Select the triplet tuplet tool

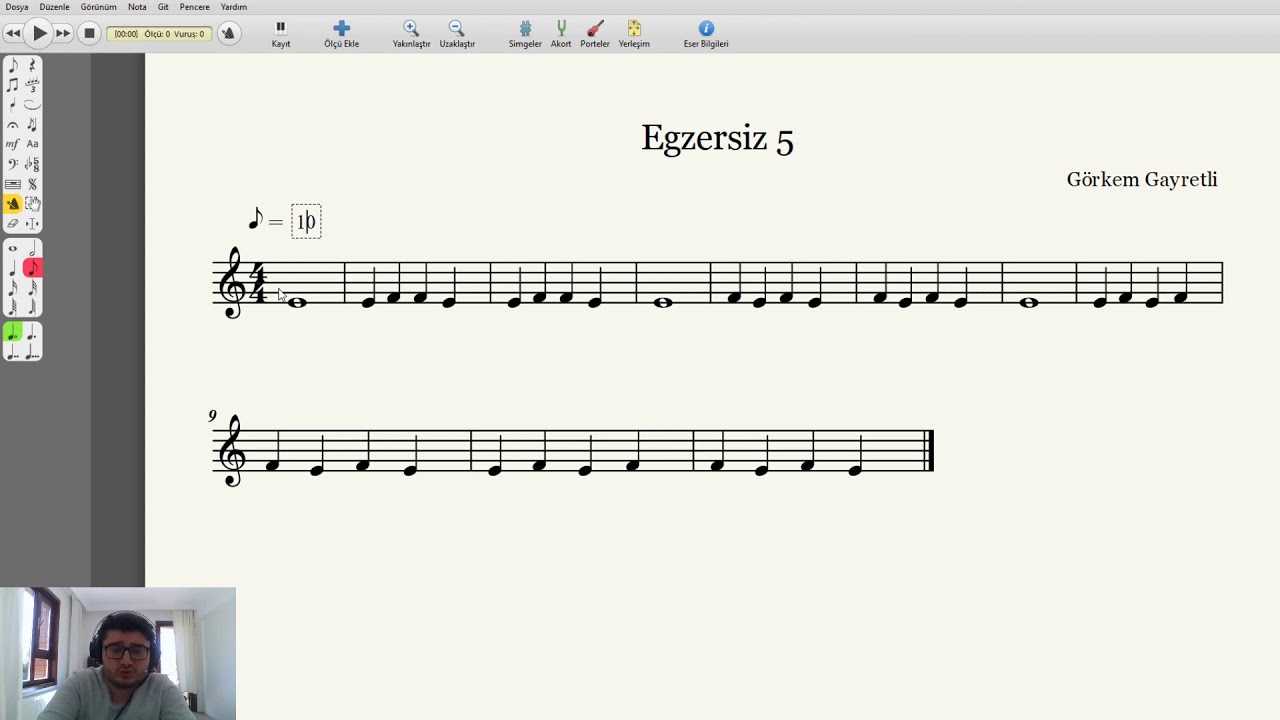[32, 85]
